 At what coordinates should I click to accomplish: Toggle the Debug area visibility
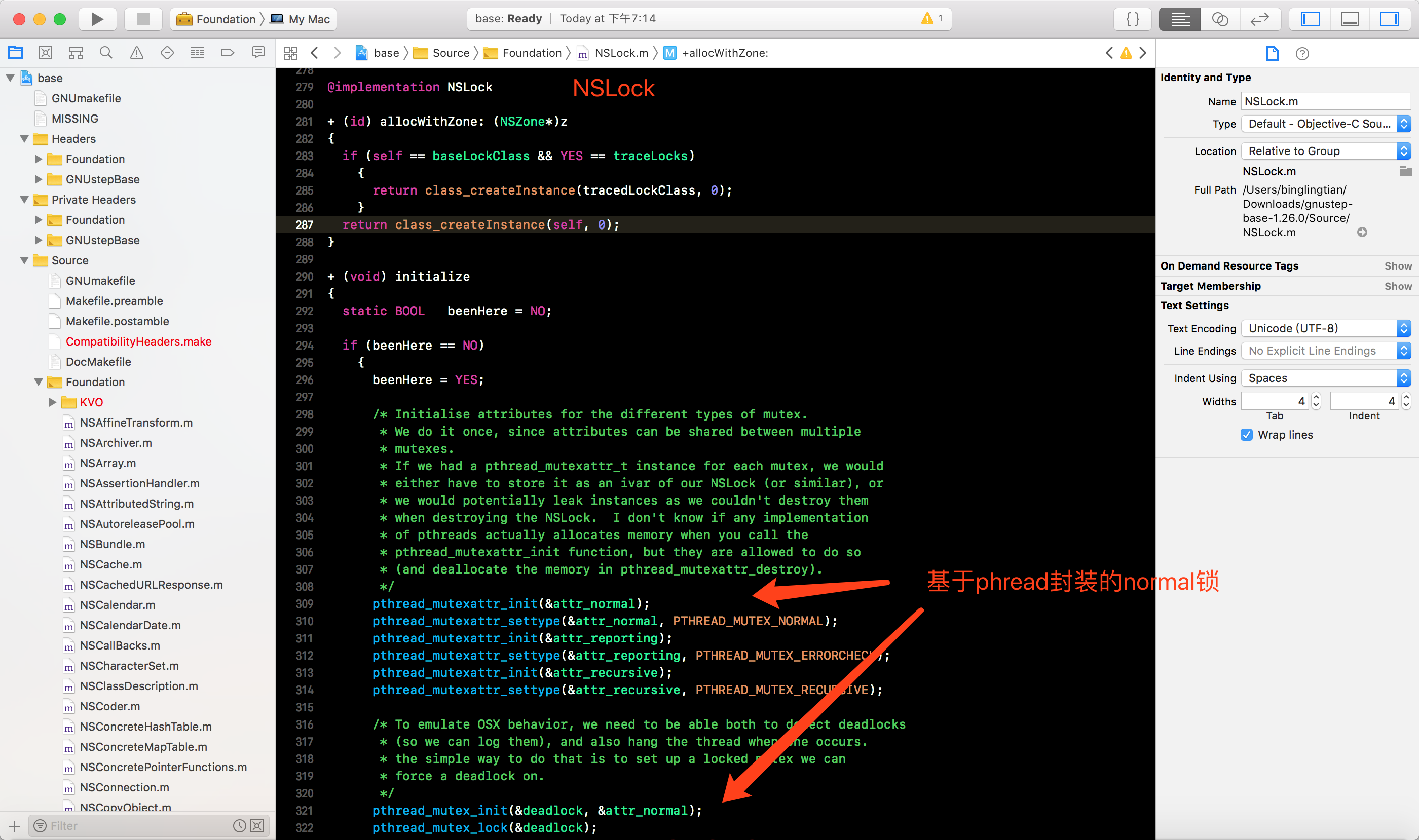coord(1350,19)
